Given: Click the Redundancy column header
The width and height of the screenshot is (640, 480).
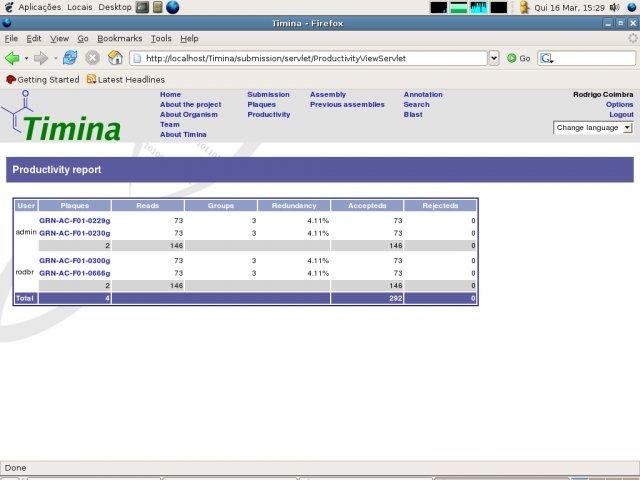Looking at the screenshot, I should (294, 206).
